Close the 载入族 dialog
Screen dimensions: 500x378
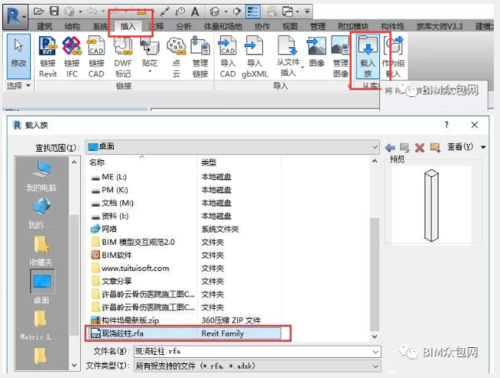[x=474, y=125]
